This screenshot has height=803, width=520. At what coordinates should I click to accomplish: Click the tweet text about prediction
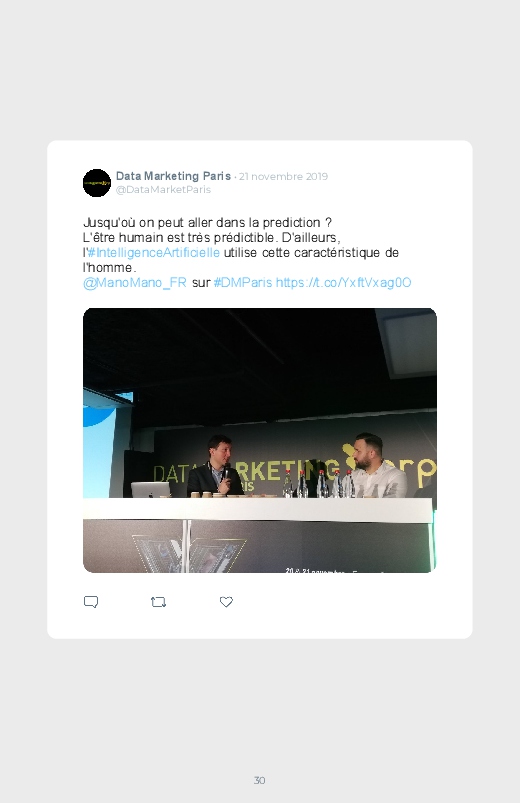tap(241, 245)
